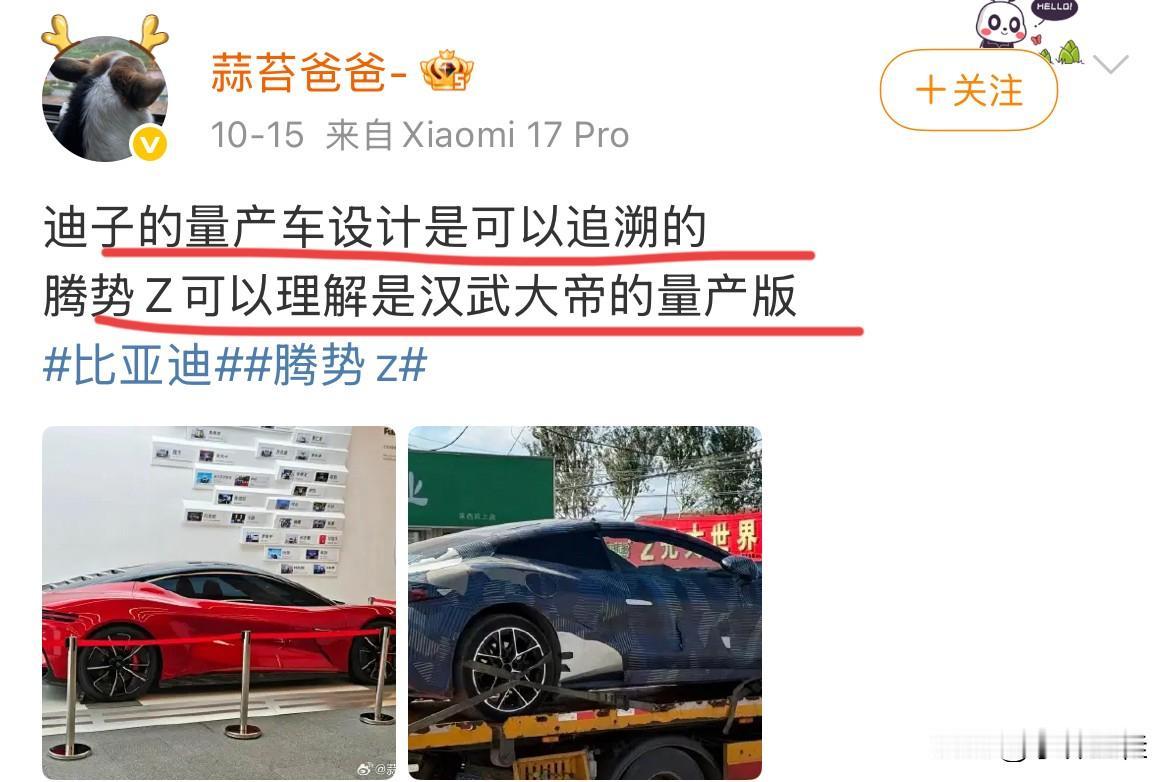
Task: Expand the post options chevron menu
Action: (1111, 64)
